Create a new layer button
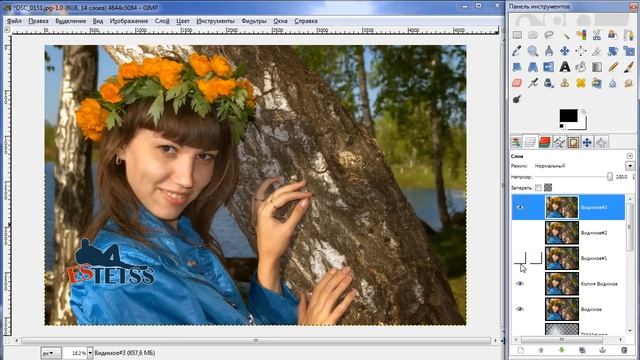The image size is (640, 360). [521, 350]
